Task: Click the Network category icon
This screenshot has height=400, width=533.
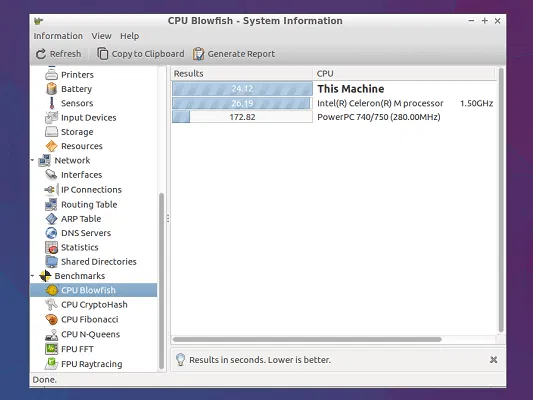Action: point(45,160)
